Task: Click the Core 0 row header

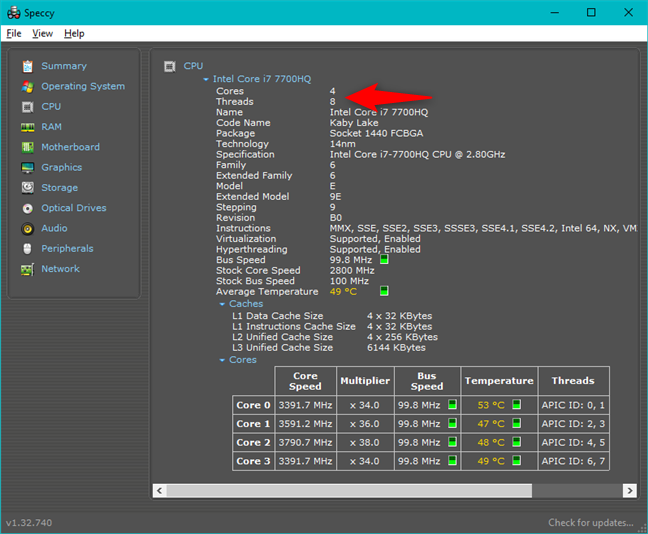Action: [253, 405]
